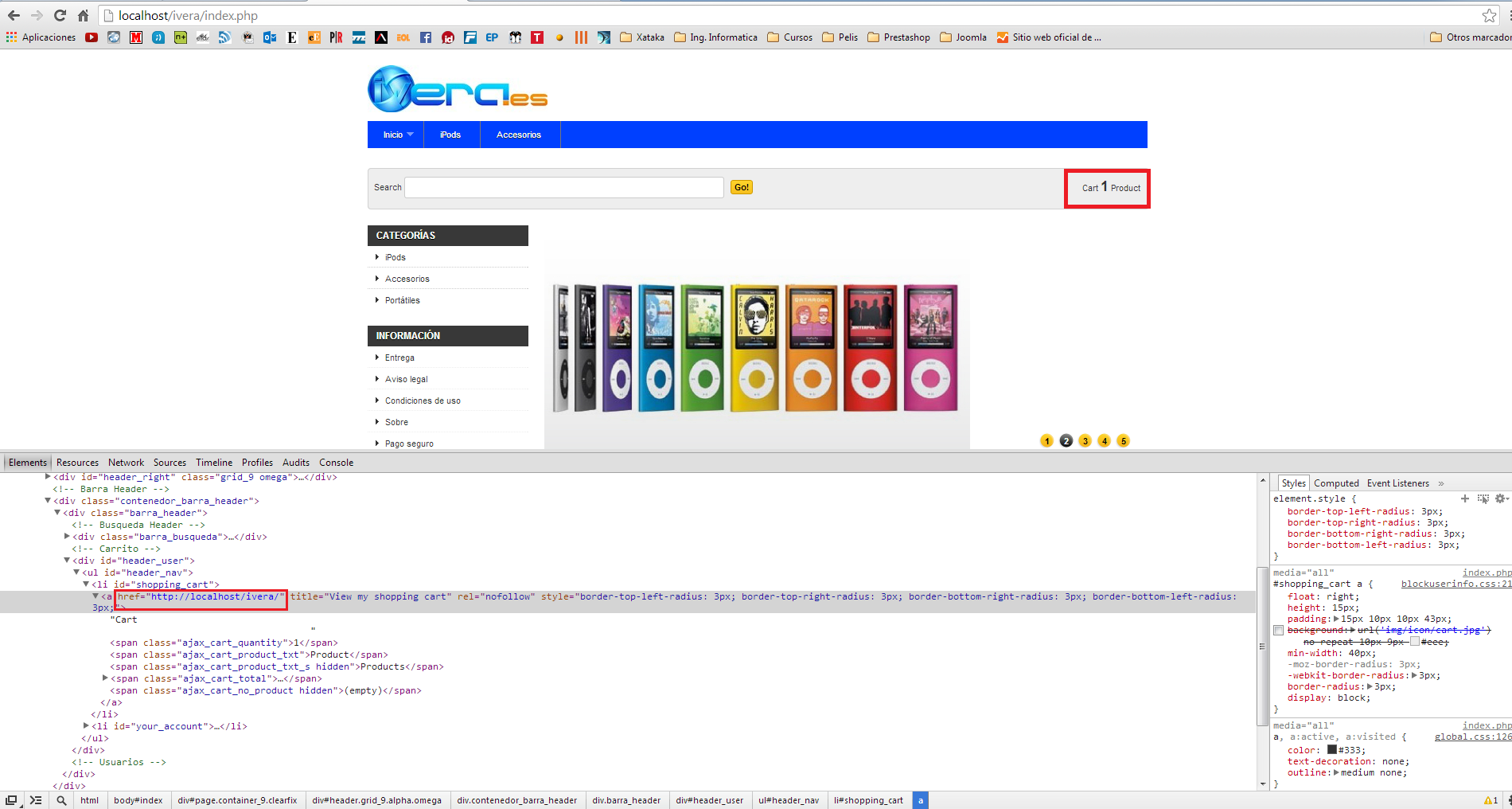
Task: Open the EOL bookmark icon
Action: [x=403, y=37]
